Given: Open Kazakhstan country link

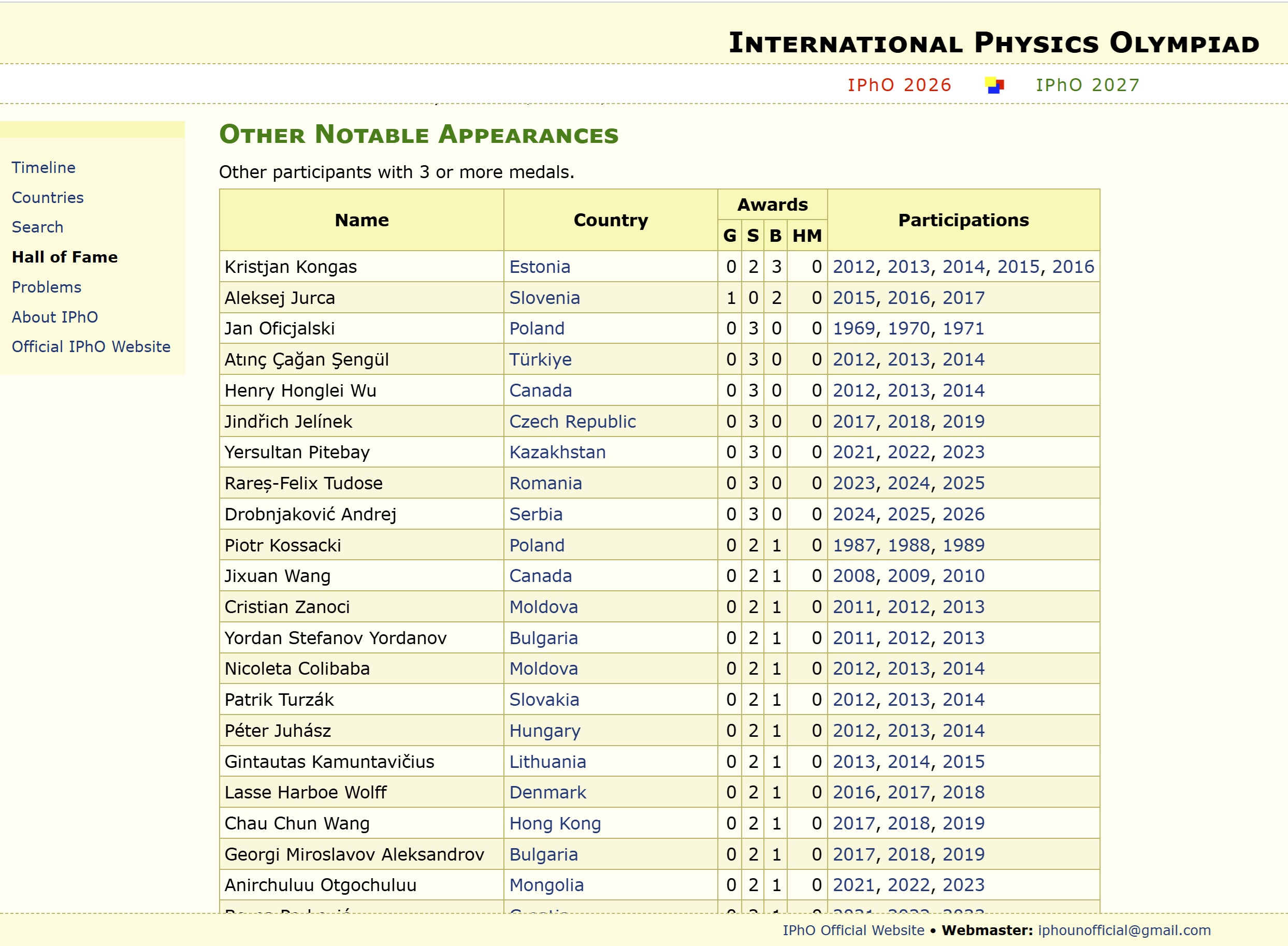Looking at the screenshot, I should [x=558, y=453].
